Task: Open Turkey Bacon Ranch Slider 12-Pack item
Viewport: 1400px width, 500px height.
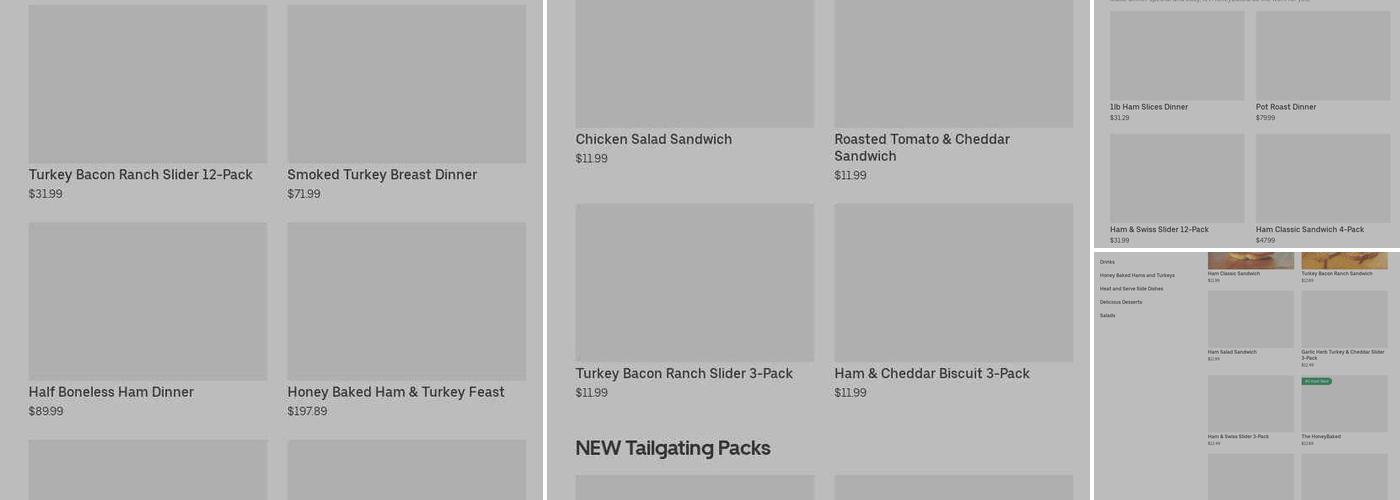Action: coord(147,84)
